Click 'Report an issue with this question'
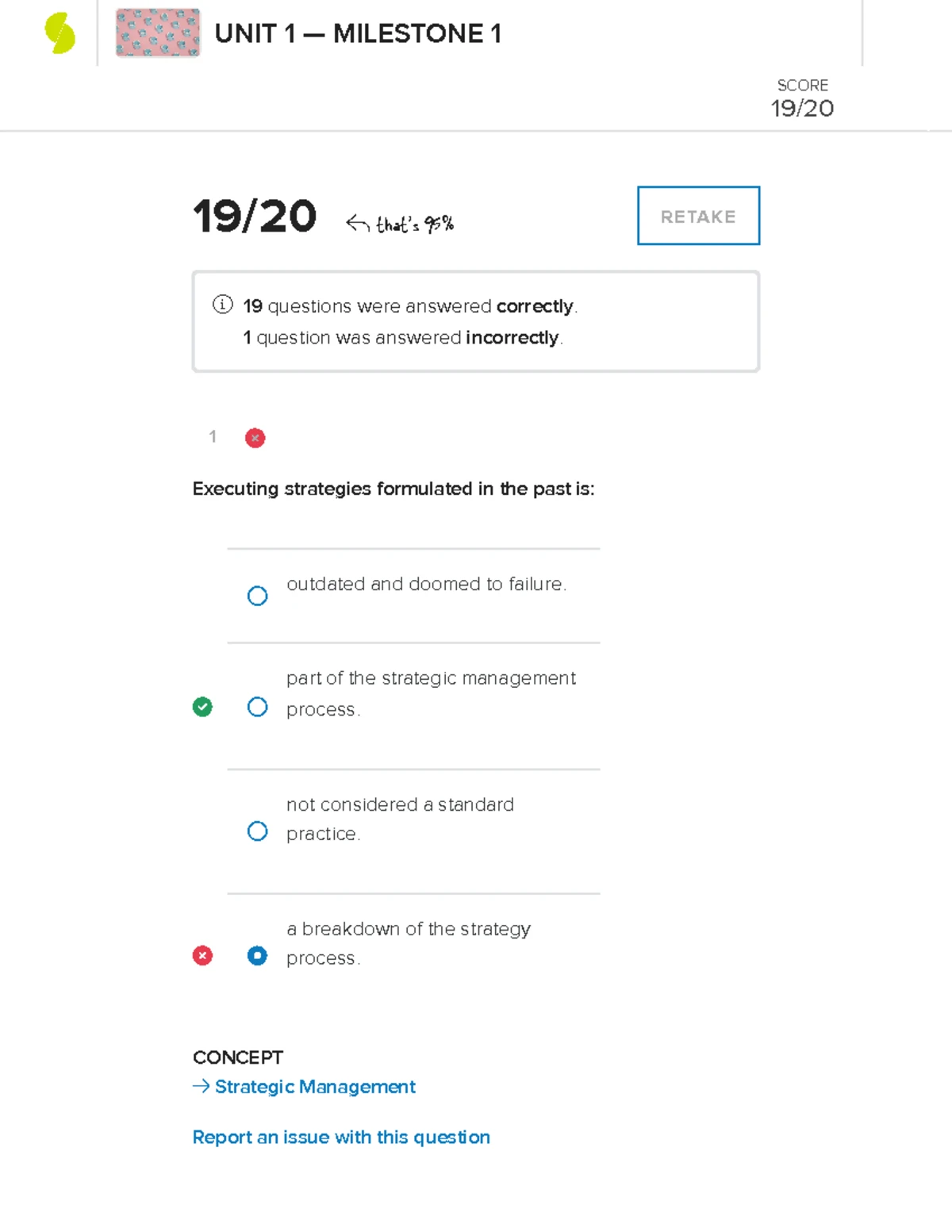Screen dimensions: 952x1232 coord(340,1137)
